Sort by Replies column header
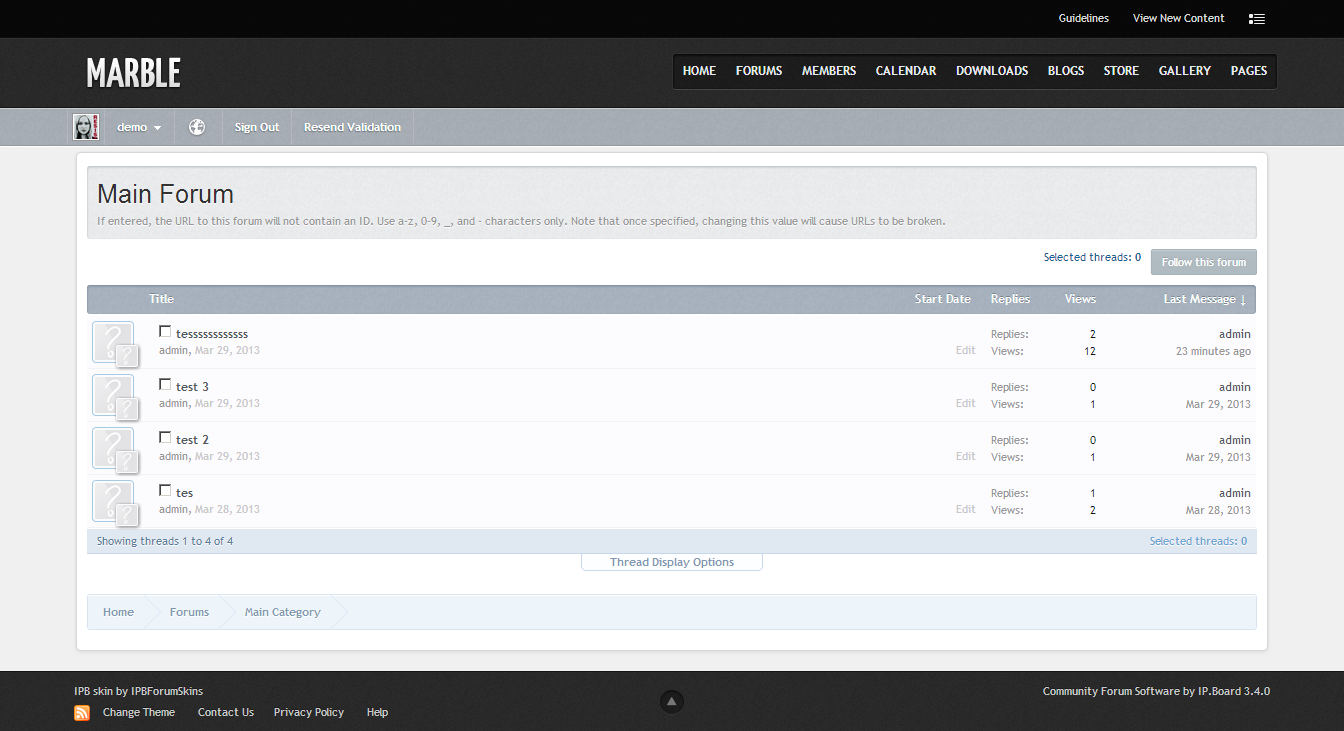 pos(1010,299)
